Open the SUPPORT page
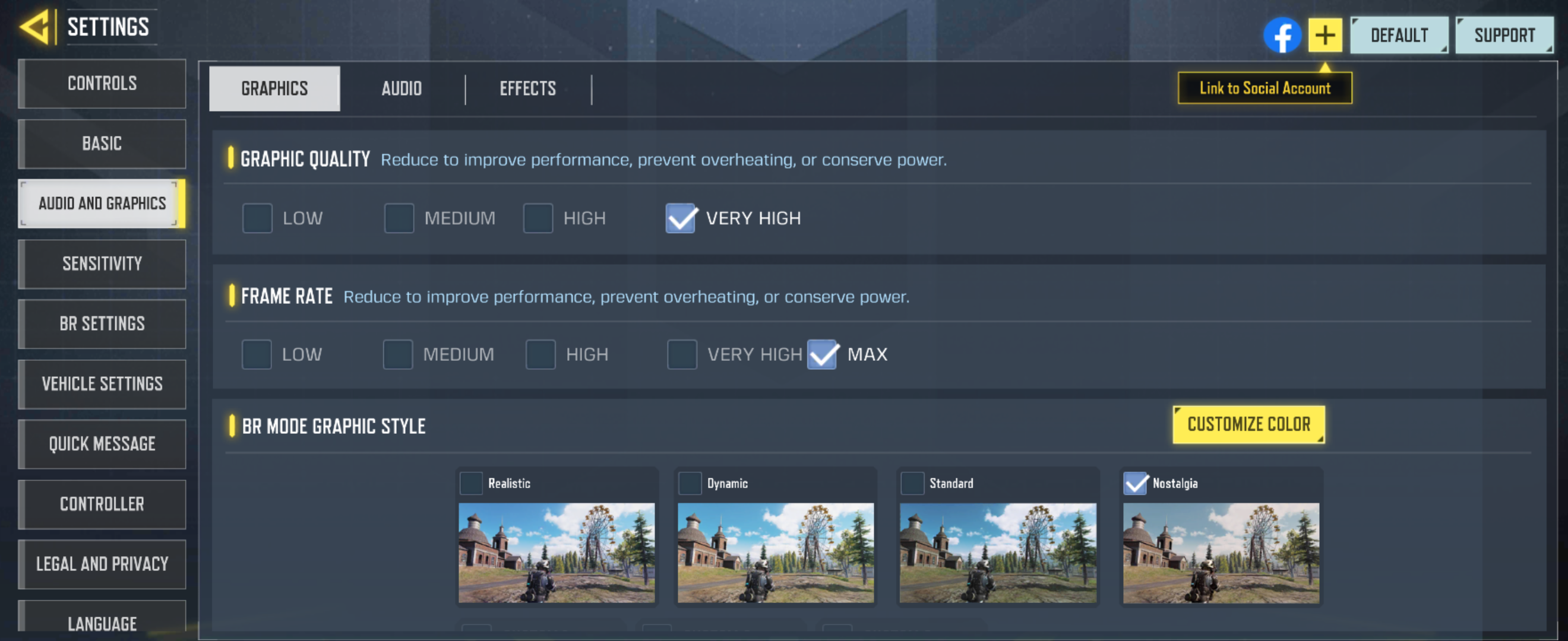The width and height of the screenshot is (1568, 641). 1504,35
